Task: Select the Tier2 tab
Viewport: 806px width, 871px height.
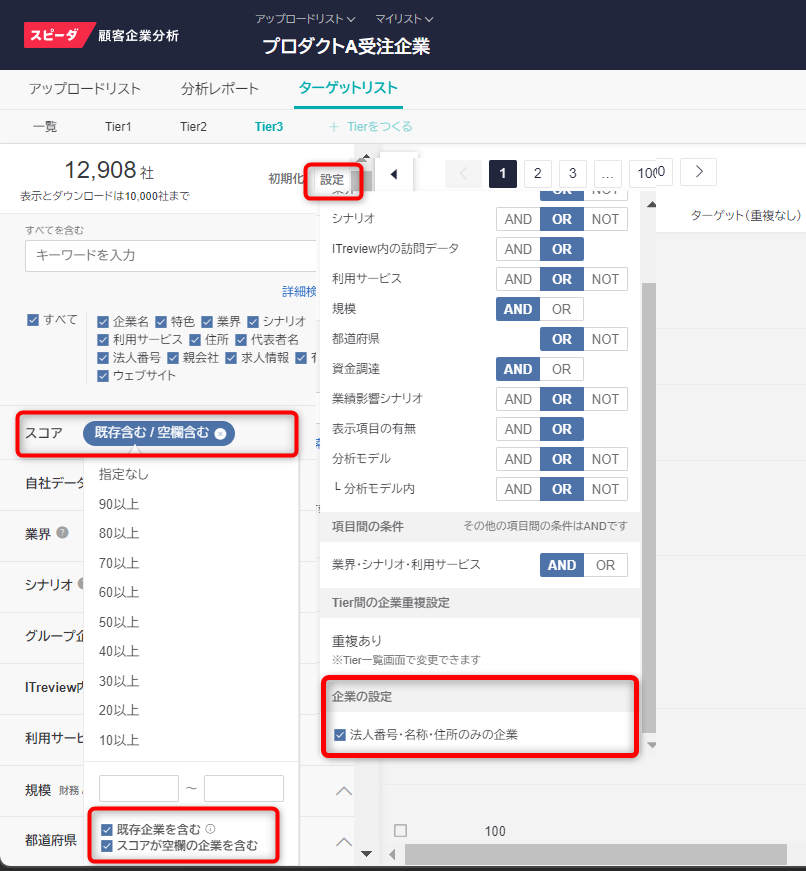Action: point(193,127)
